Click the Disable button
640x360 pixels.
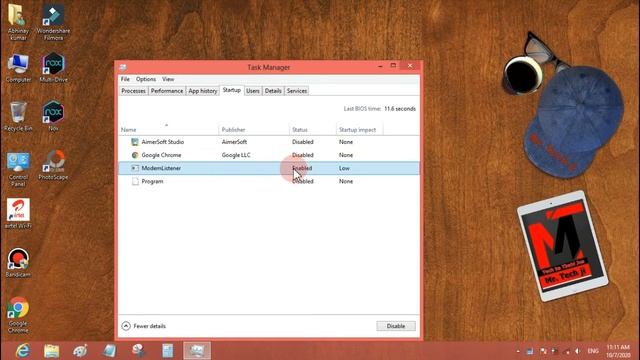point(396,326)
